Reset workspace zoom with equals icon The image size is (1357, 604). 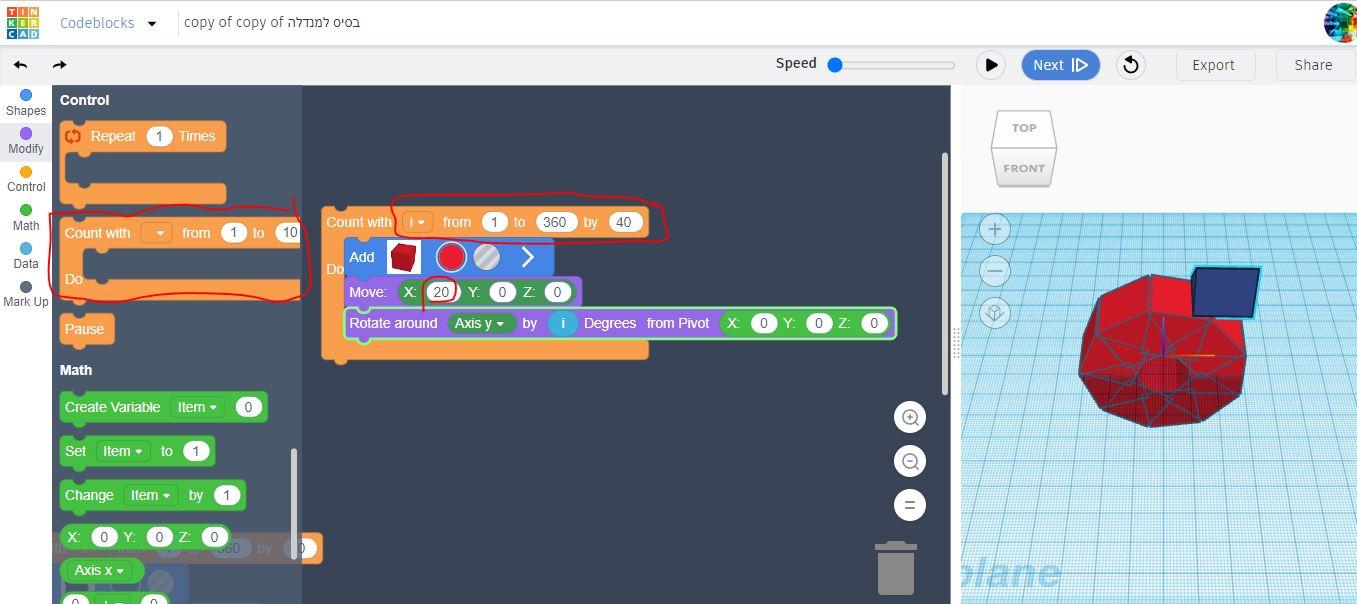click(x=910, y=505)
